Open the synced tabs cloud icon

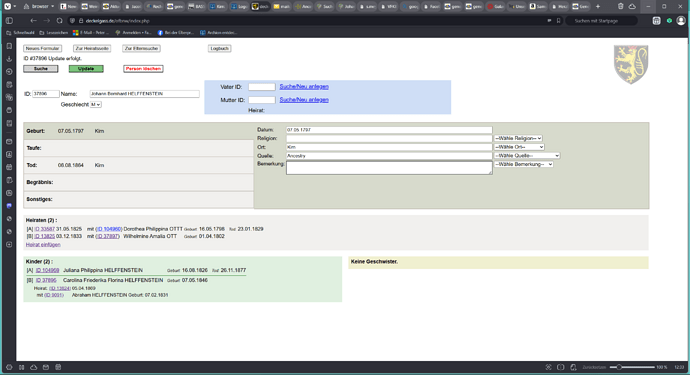click(x=632, y=7)
